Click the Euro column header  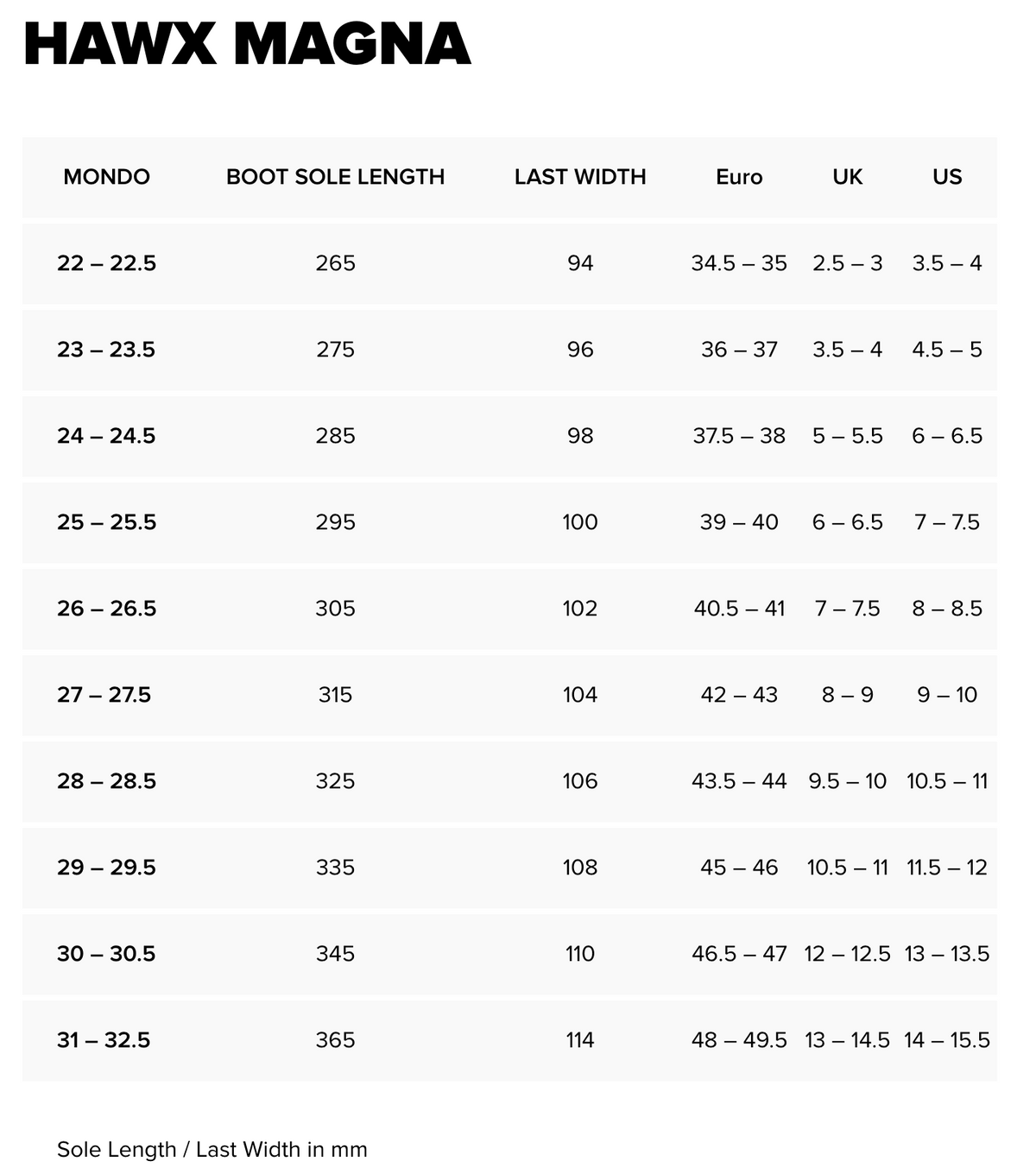pyautogui.click(x=739, y=177)
